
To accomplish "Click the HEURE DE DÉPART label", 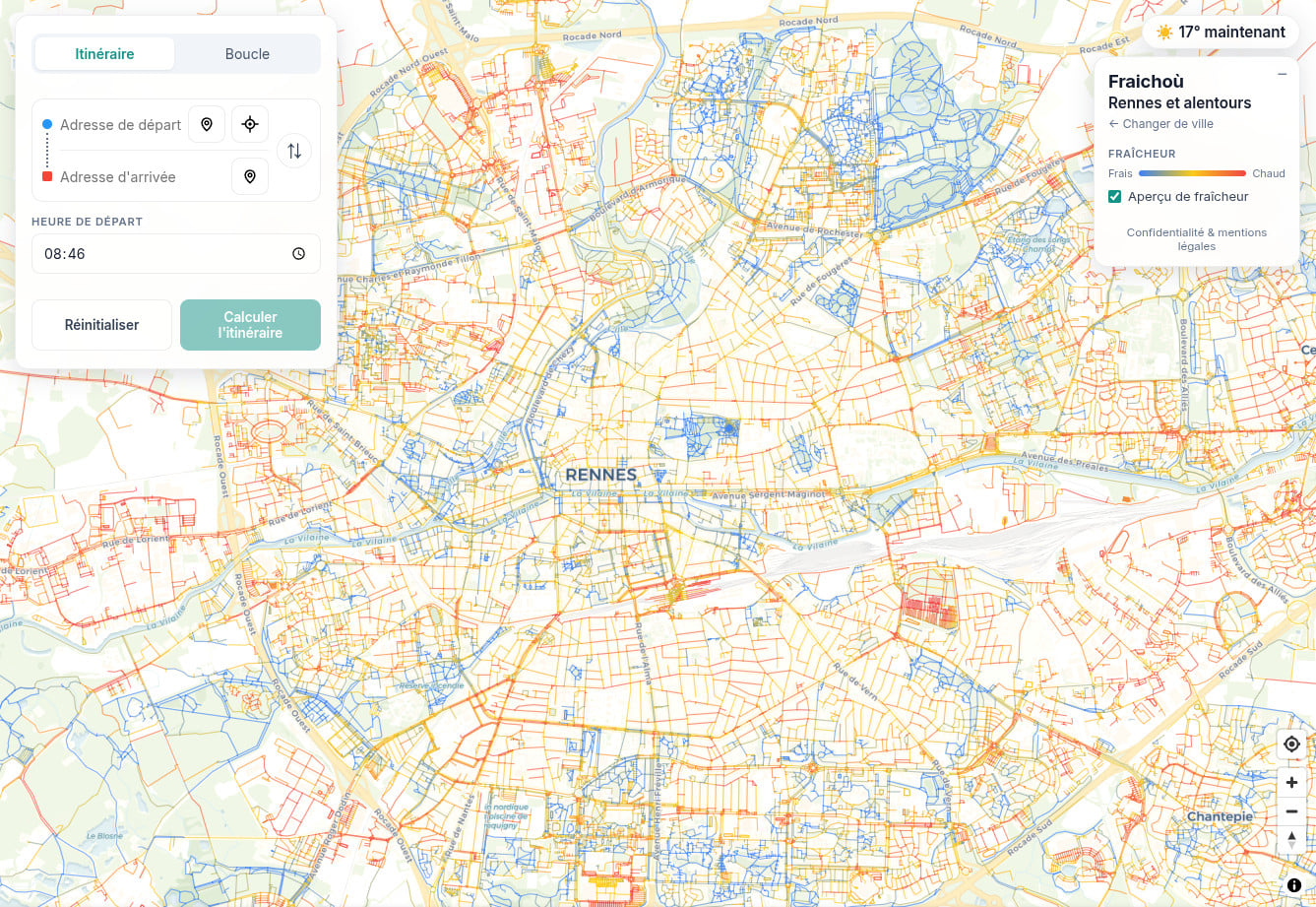I will point(87,222).
